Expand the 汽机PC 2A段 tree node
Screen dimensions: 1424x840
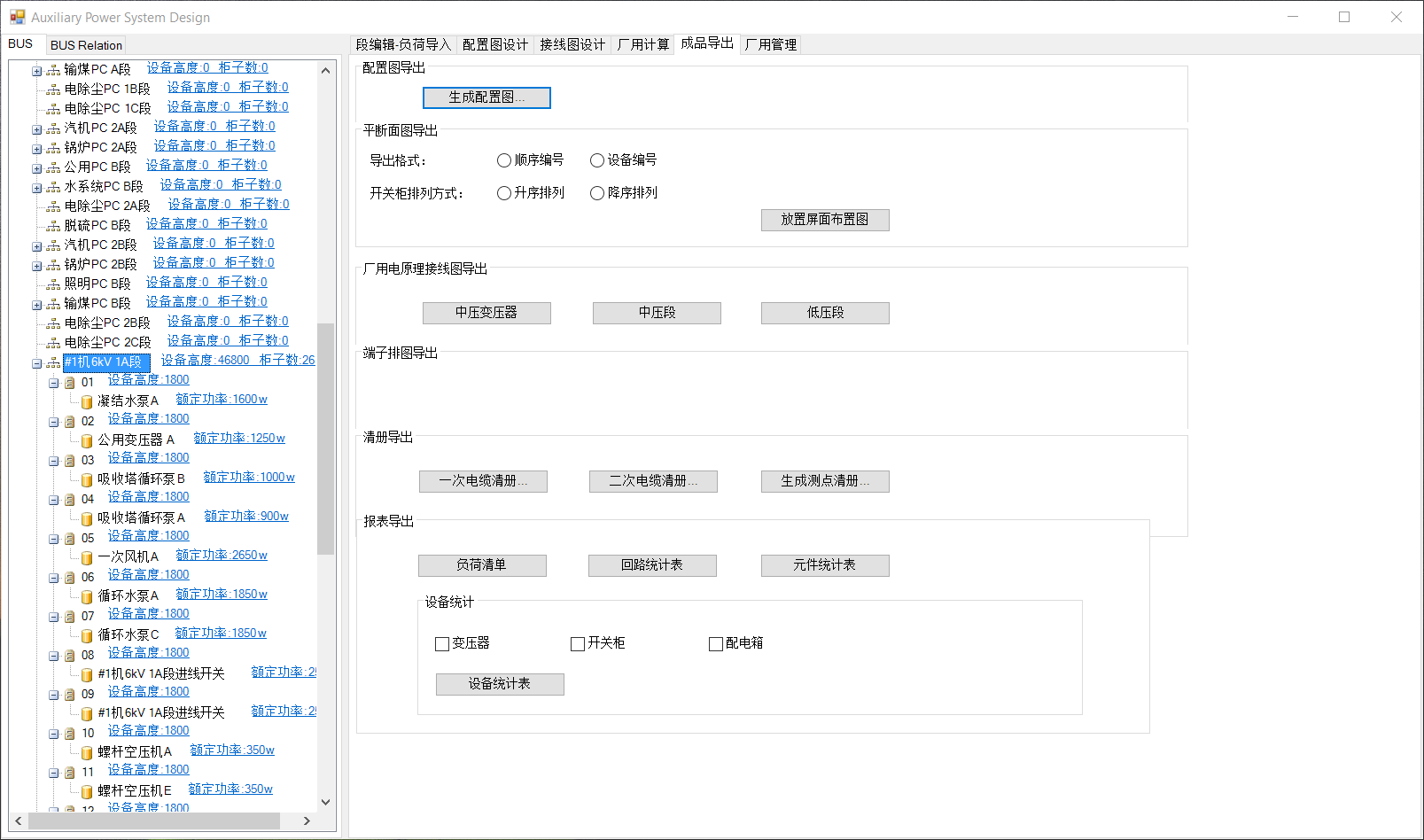tap(37, 129)
